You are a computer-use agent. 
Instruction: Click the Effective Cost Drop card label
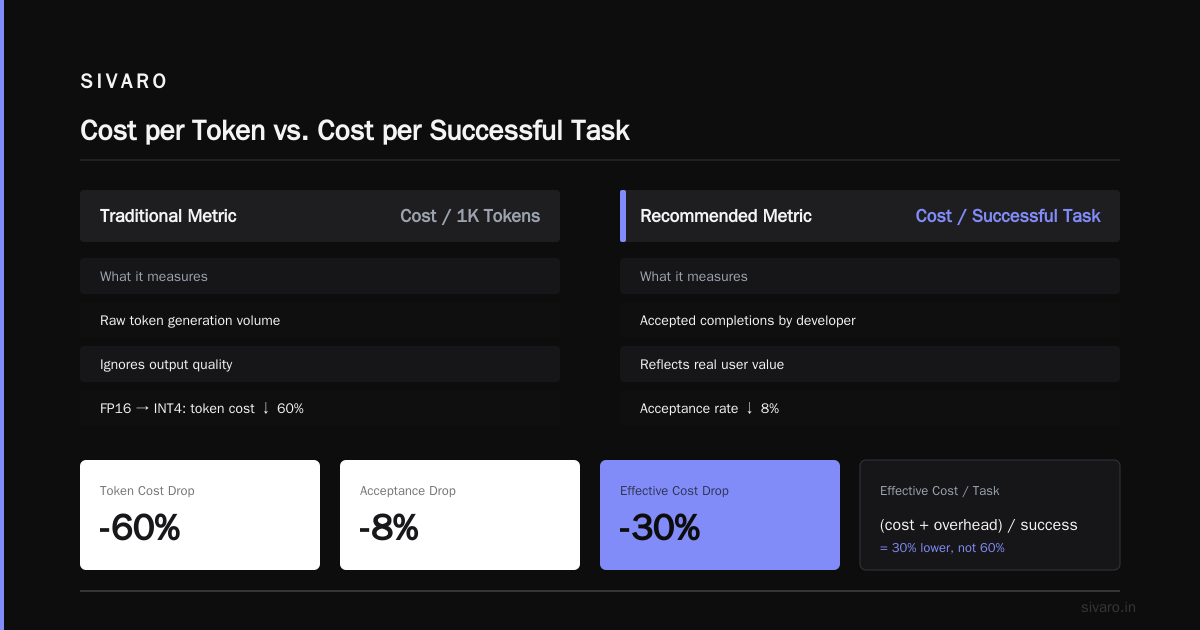[x=674, y=491]
